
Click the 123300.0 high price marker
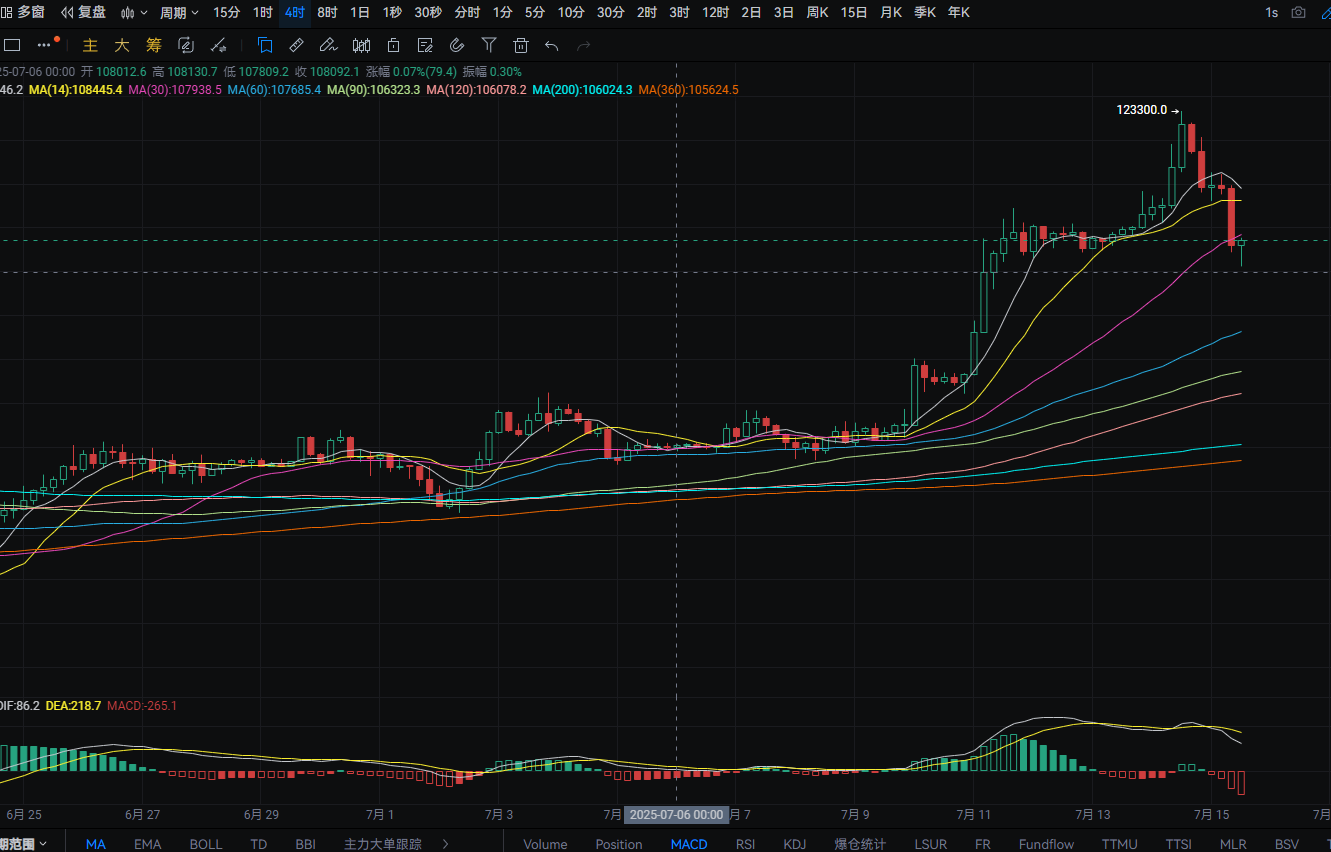point(1142,110)
